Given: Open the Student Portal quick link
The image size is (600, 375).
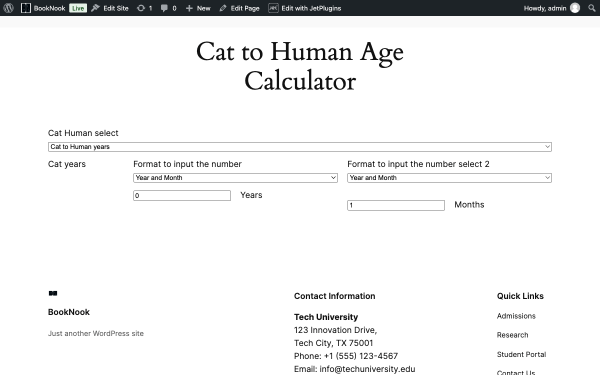Looking at the screenshot, I should [521, 354].
